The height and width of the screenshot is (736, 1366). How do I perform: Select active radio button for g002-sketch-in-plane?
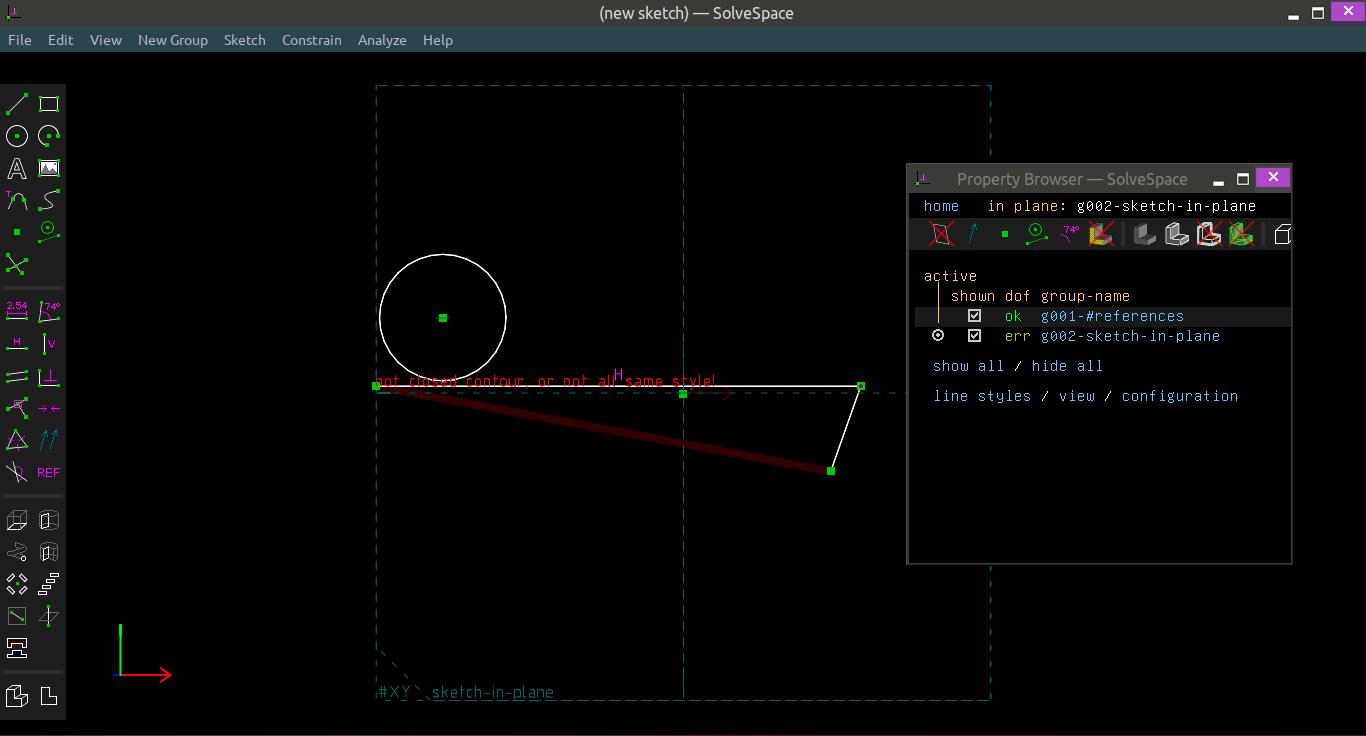[x=938, y=336]
